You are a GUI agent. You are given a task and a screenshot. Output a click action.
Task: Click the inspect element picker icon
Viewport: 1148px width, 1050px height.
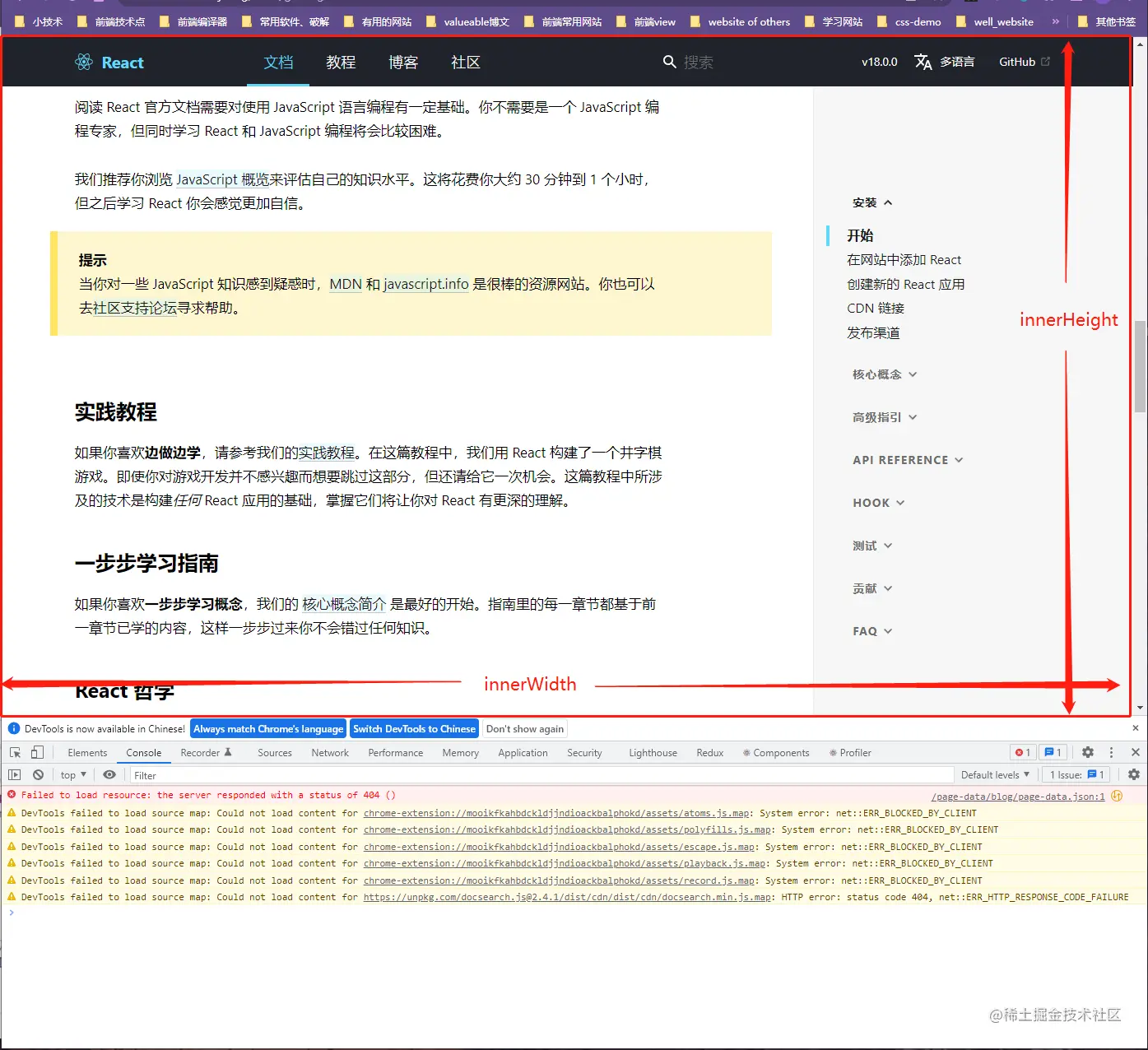coord(15,753)
